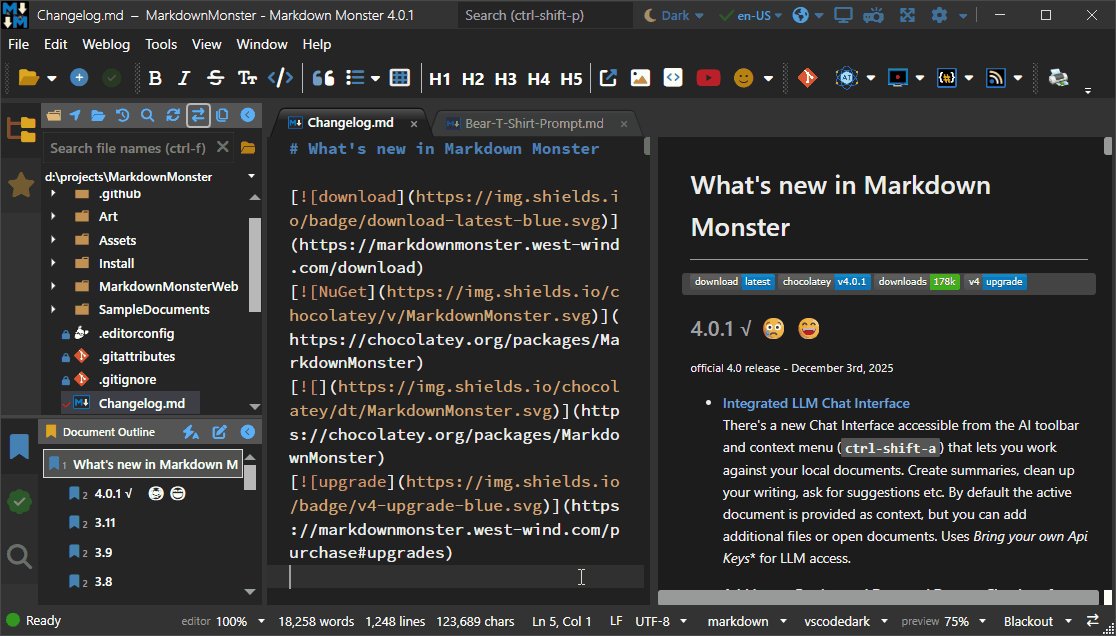The image size is (1116, 636).
Task: Click the green checkmark sidebar icon
Action: tap(19, 502)
